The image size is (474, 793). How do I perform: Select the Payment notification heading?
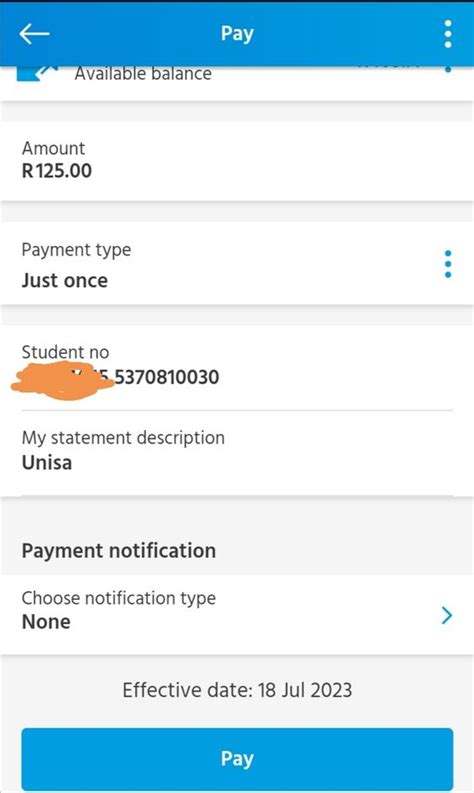point(118,550)
